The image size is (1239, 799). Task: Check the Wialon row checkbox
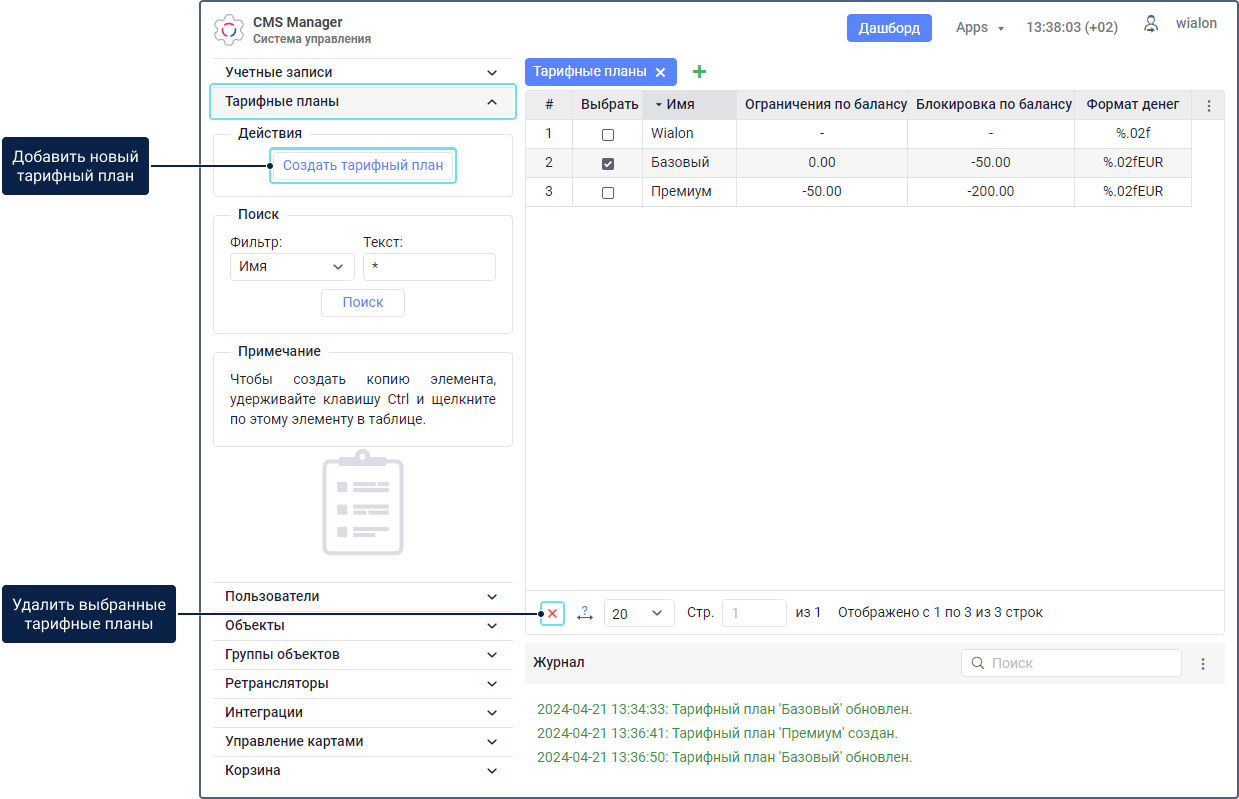click(x=608, y=134)
